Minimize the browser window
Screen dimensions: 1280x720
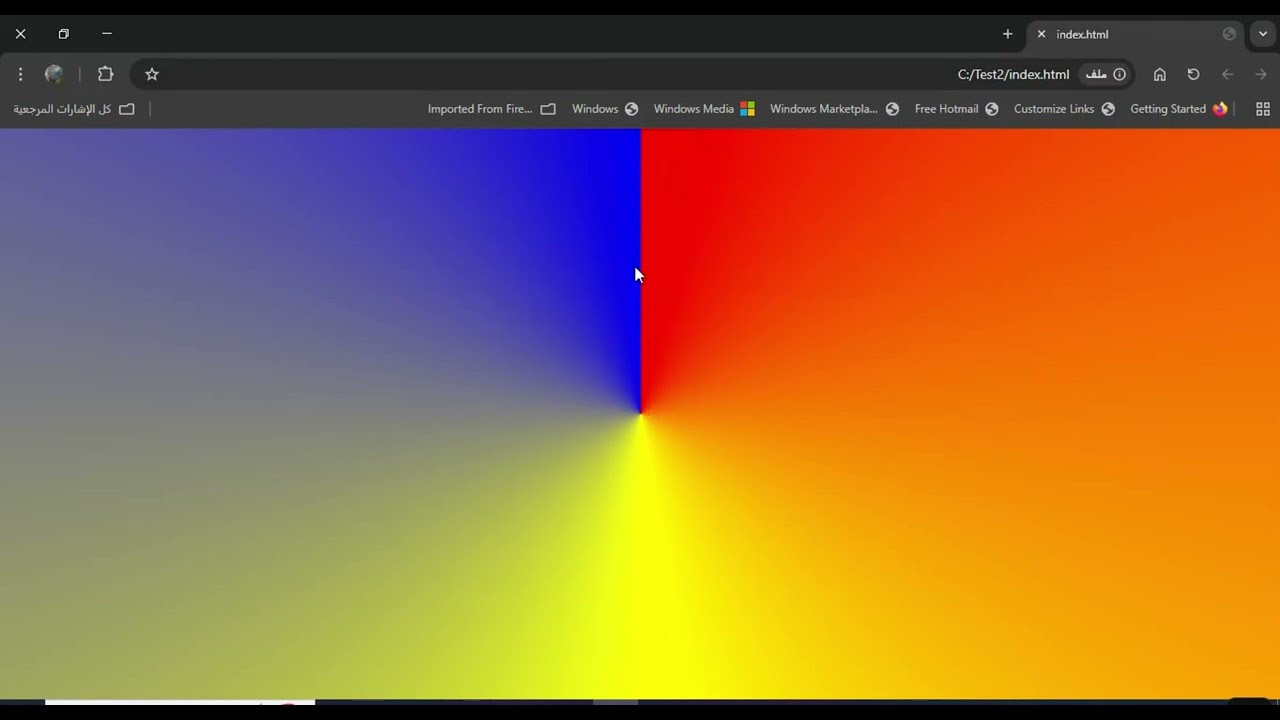click(107, 34)
